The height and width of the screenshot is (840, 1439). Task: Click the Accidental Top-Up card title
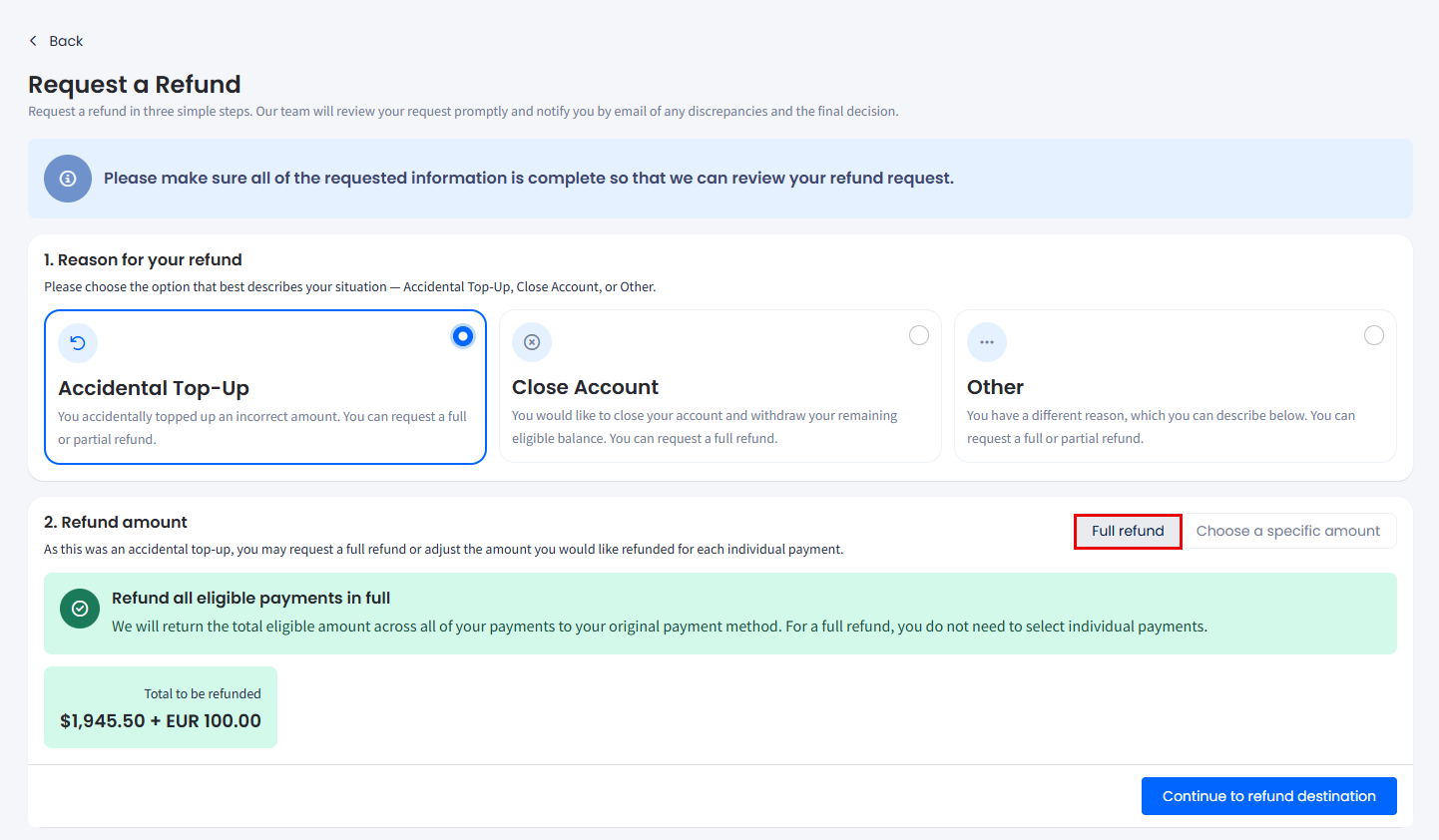pyautogui.click(x=154, y=388)
